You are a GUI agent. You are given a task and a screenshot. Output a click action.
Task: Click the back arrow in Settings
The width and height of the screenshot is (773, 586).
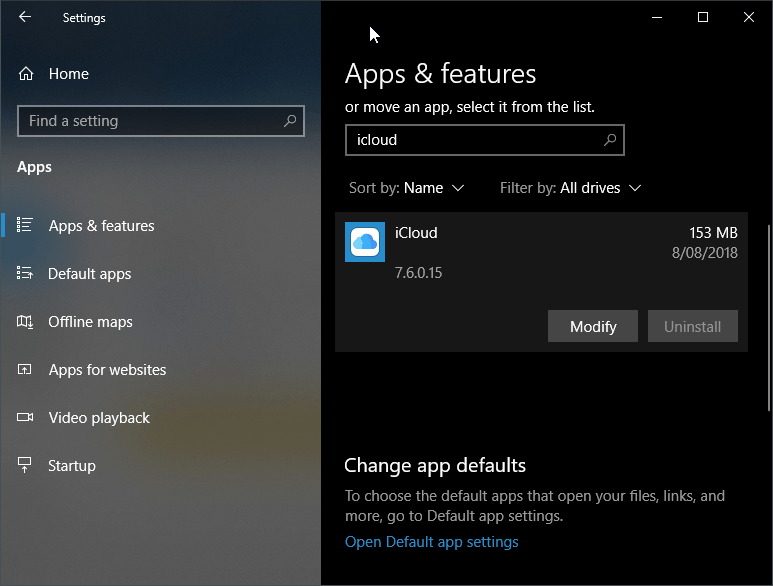pos(25,17)
